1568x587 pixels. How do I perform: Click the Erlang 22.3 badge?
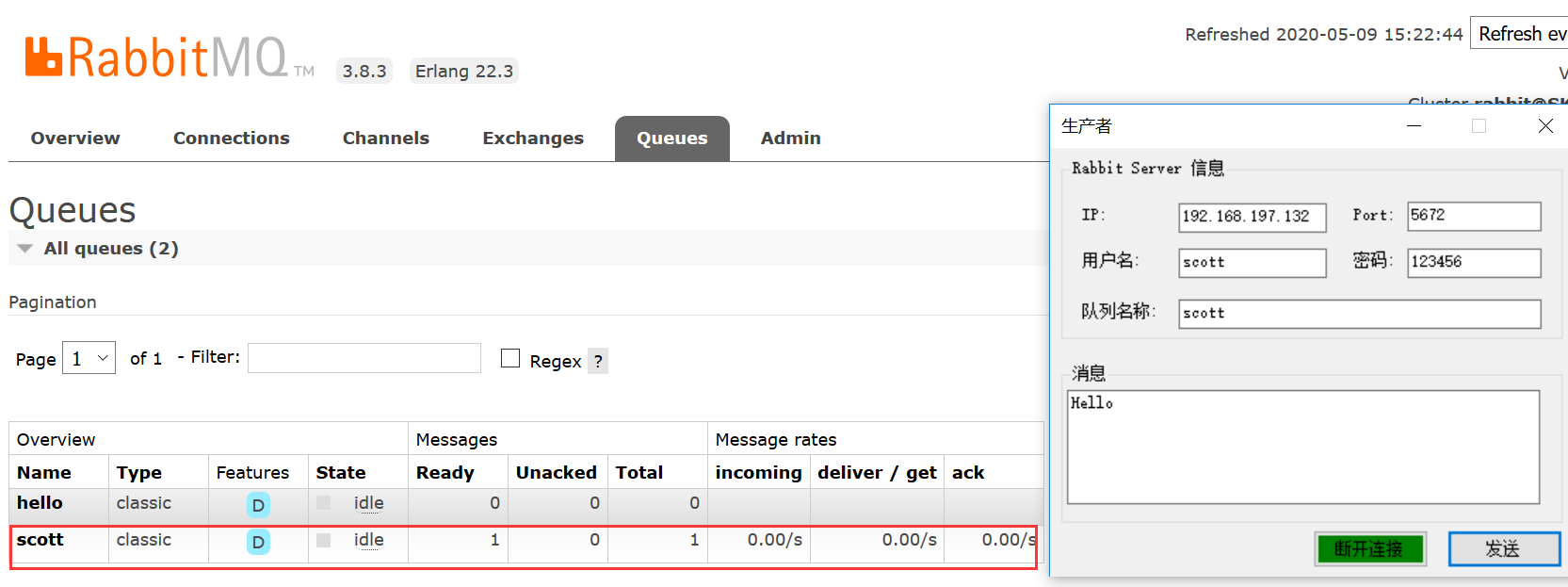pyautogui.click(x=464, y=71)
